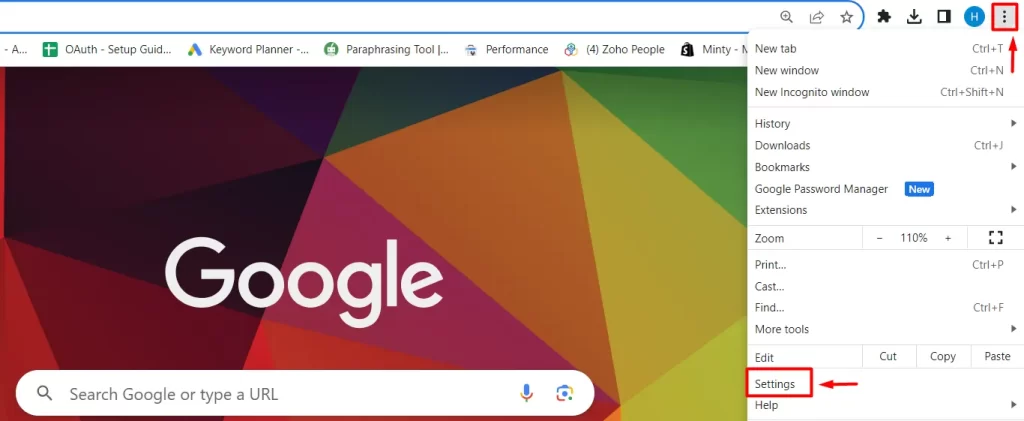Open the profile avatar H

(x=974, y=17)
